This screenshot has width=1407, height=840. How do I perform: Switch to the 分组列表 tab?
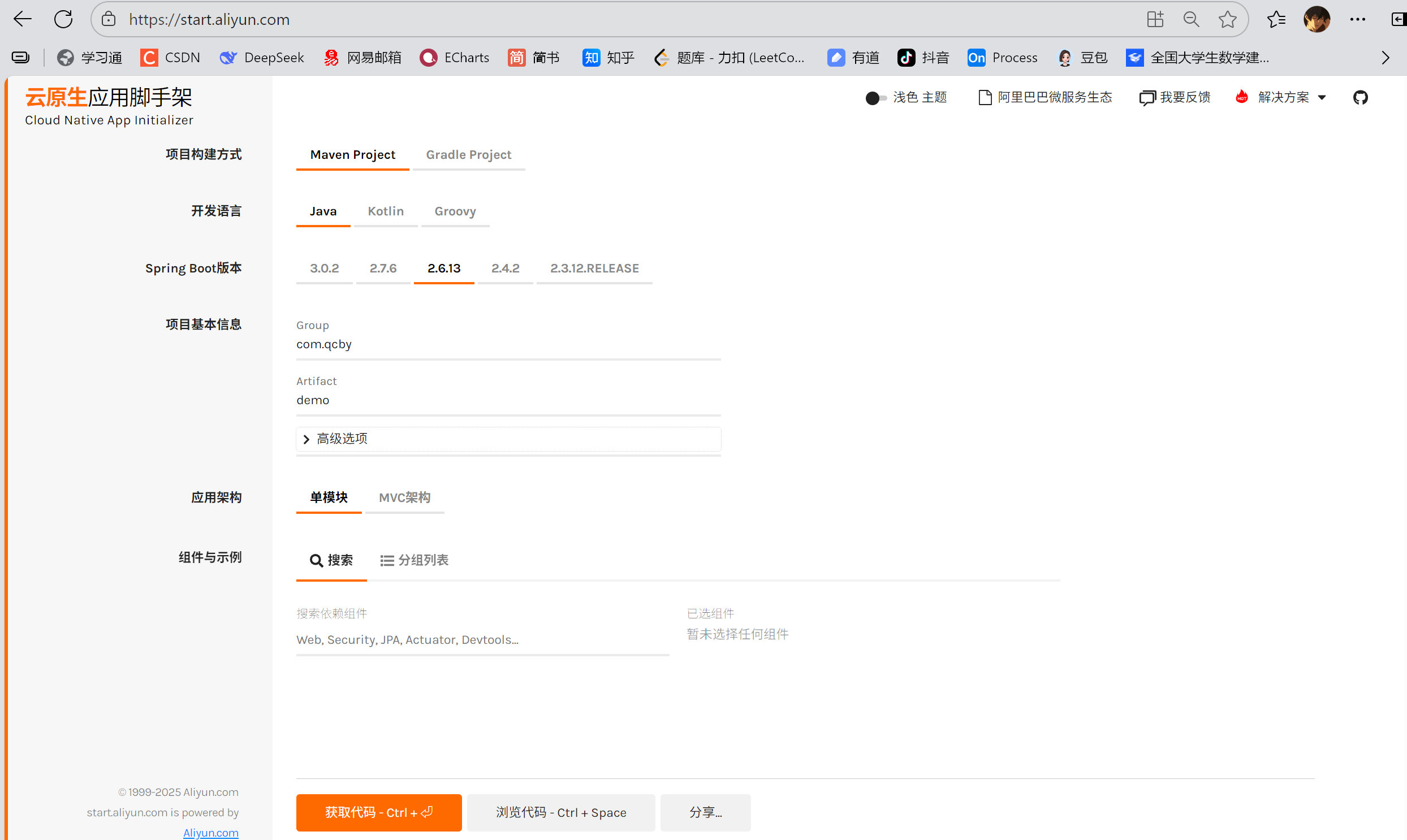414,560
